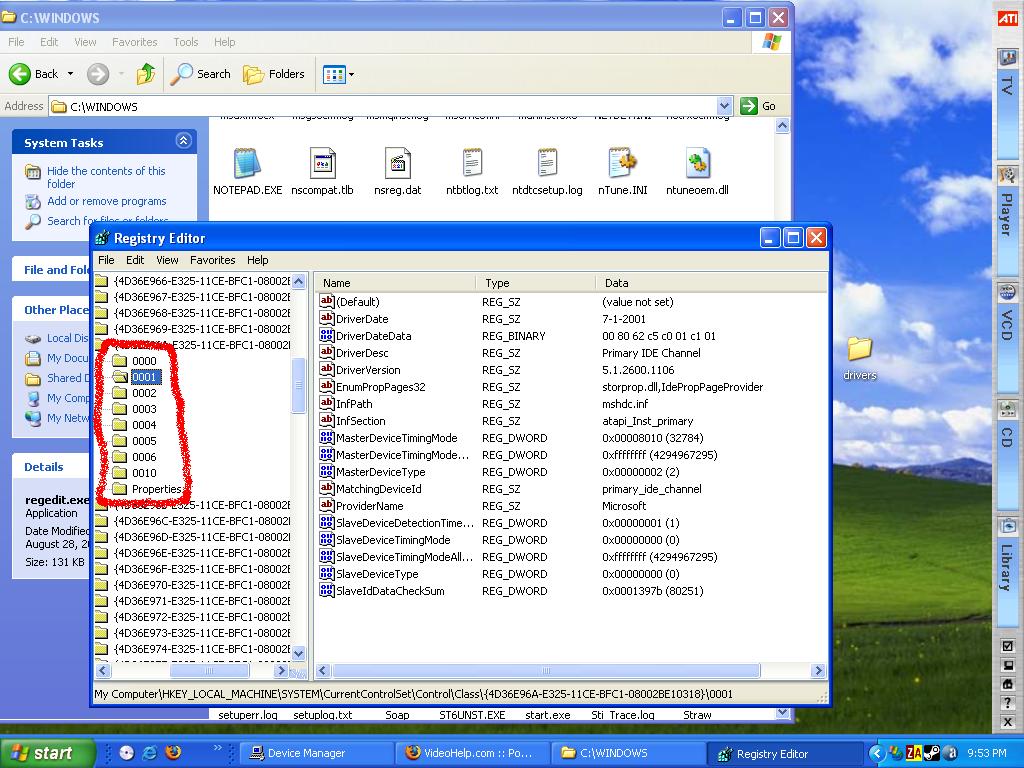Open the Views dropdown in Explorer toolbar
Image resolution: width=1024 pixels, height=768 pixels.
pos(338,74)
